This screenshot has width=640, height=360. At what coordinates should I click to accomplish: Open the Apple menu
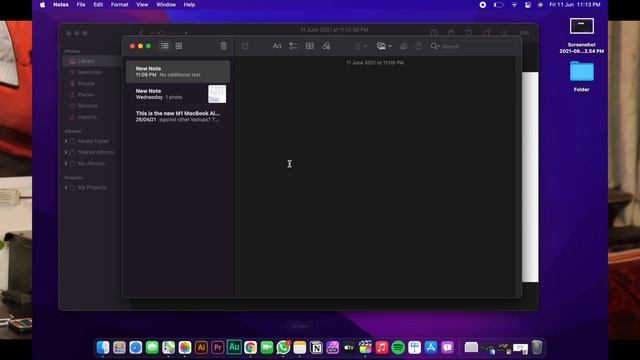pyautogui.click(x=42, y=5)
